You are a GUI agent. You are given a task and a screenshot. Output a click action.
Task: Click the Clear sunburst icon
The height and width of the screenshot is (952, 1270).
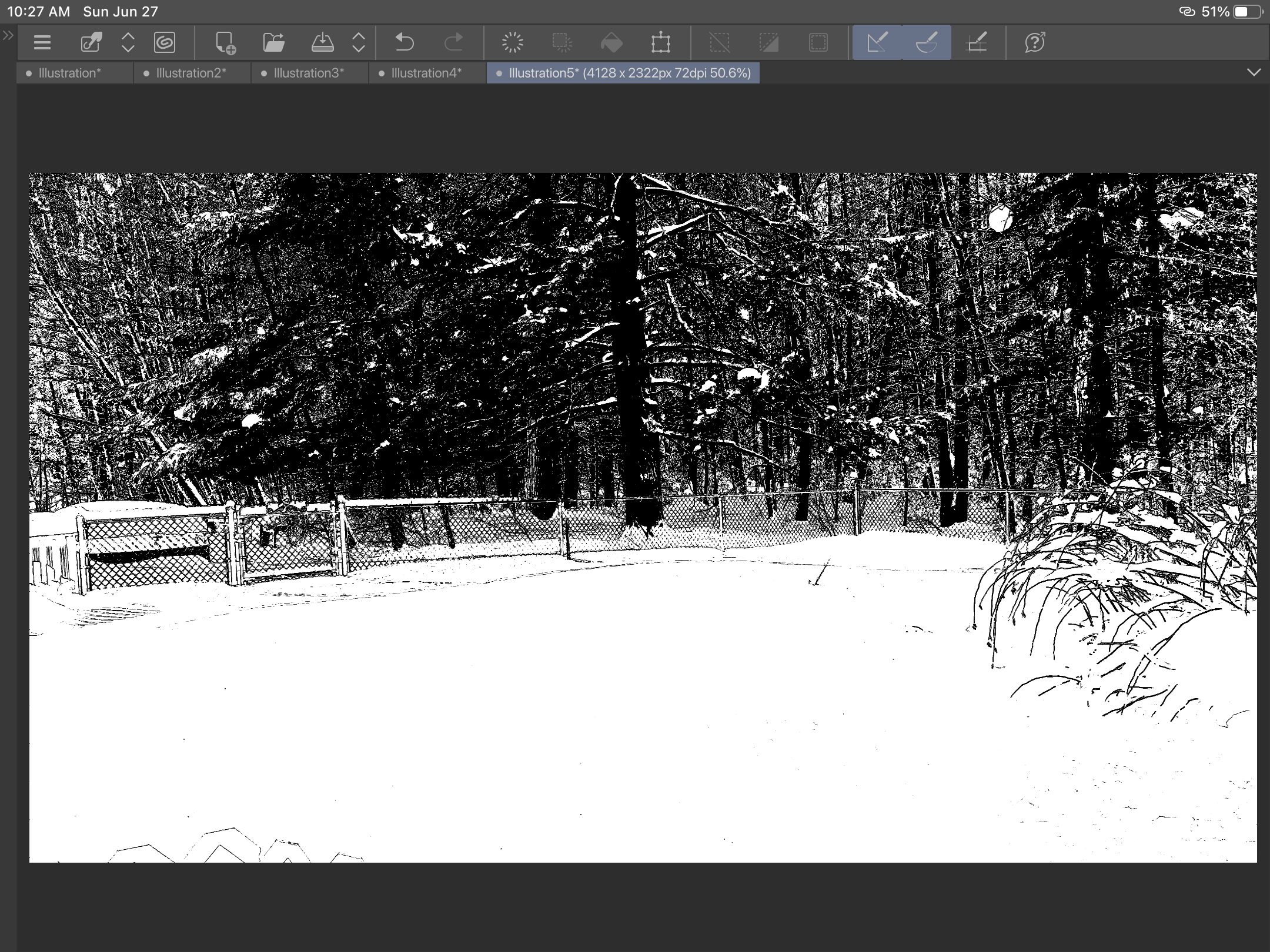pos(513,42)
